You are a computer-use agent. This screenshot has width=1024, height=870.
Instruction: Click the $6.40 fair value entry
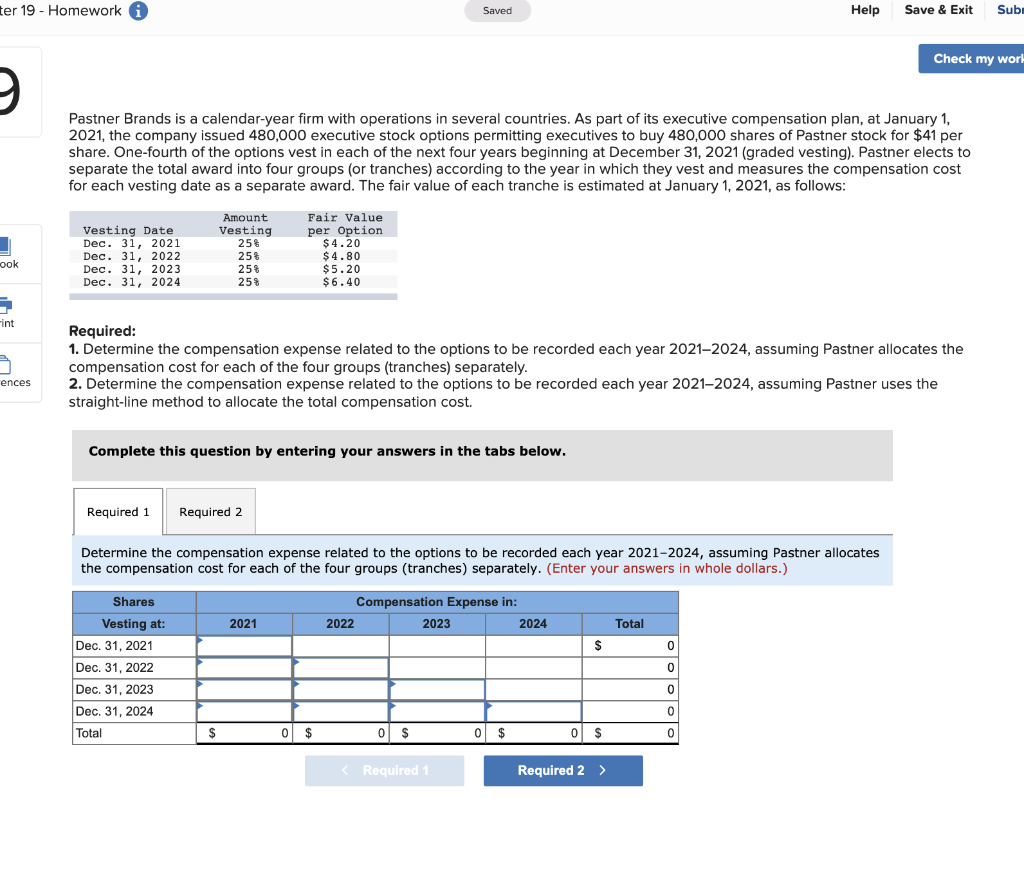(342, 282)
